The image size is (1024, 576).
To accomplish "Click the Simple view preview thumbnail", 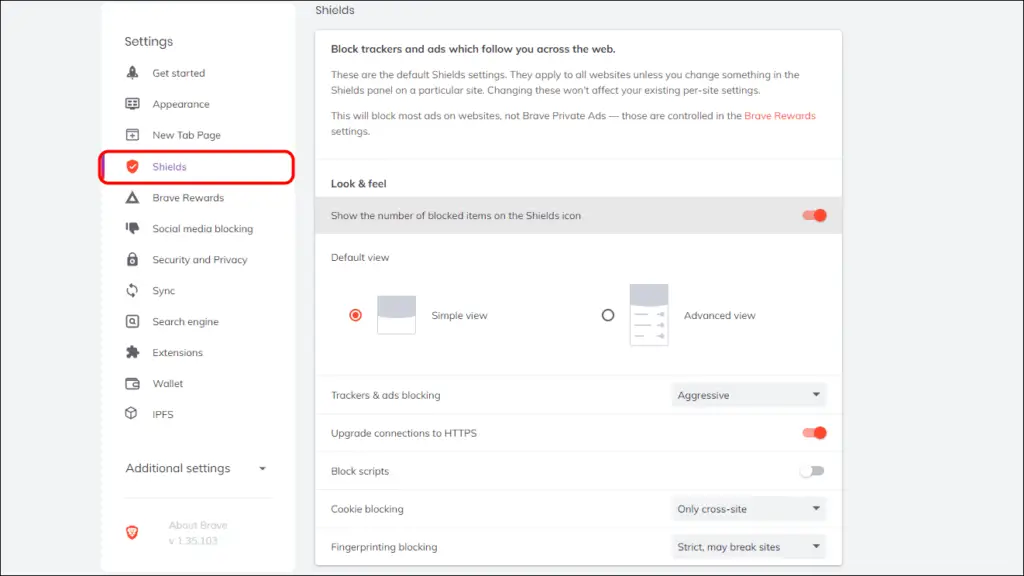I will 396,315.
